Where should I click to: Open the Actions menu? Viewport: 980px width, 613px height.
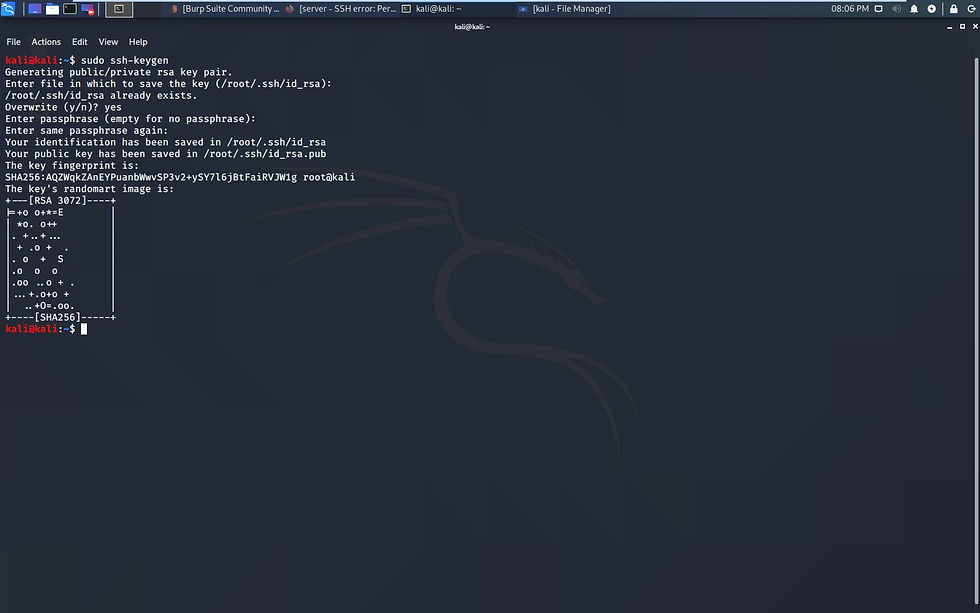(46, 42)
